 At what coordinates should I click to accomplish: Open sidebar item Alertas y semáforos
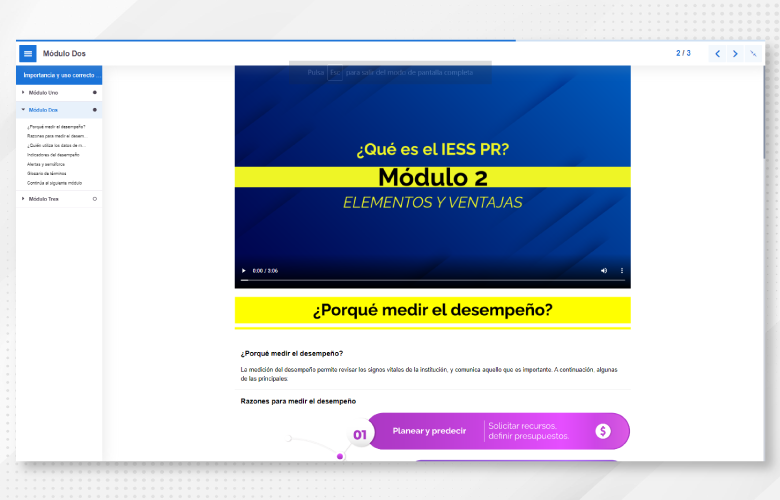(46, 164)
